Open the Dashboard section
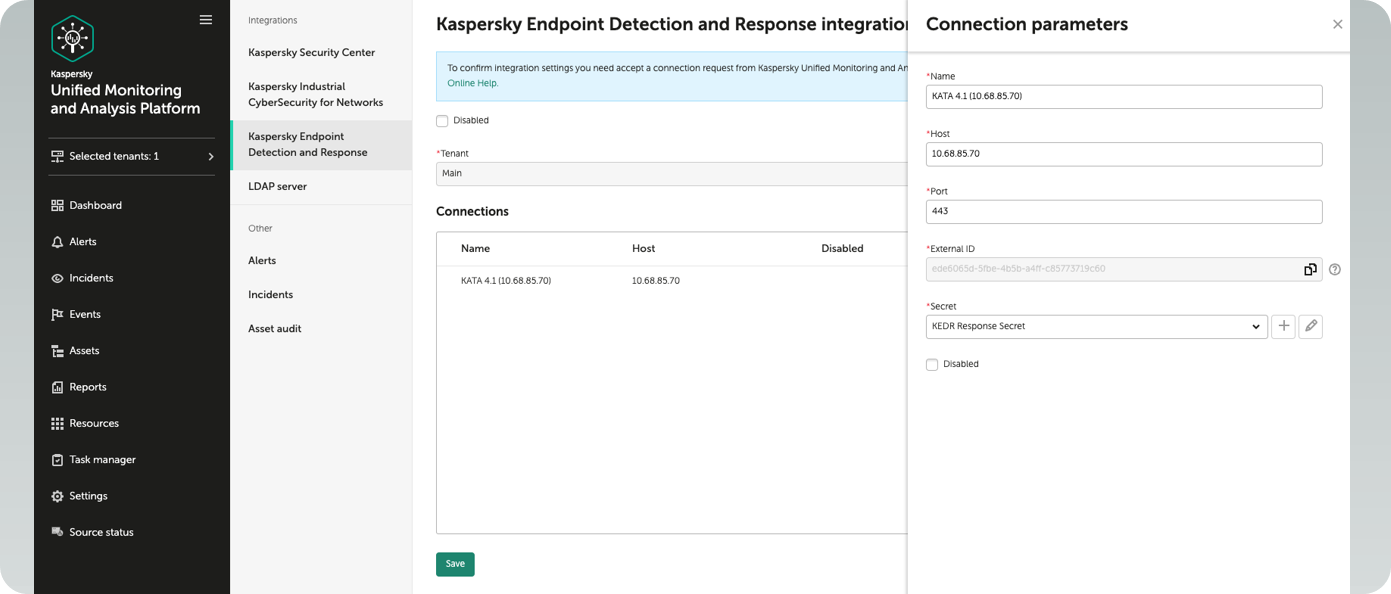 pyautogui.click(x=94, y=205)
